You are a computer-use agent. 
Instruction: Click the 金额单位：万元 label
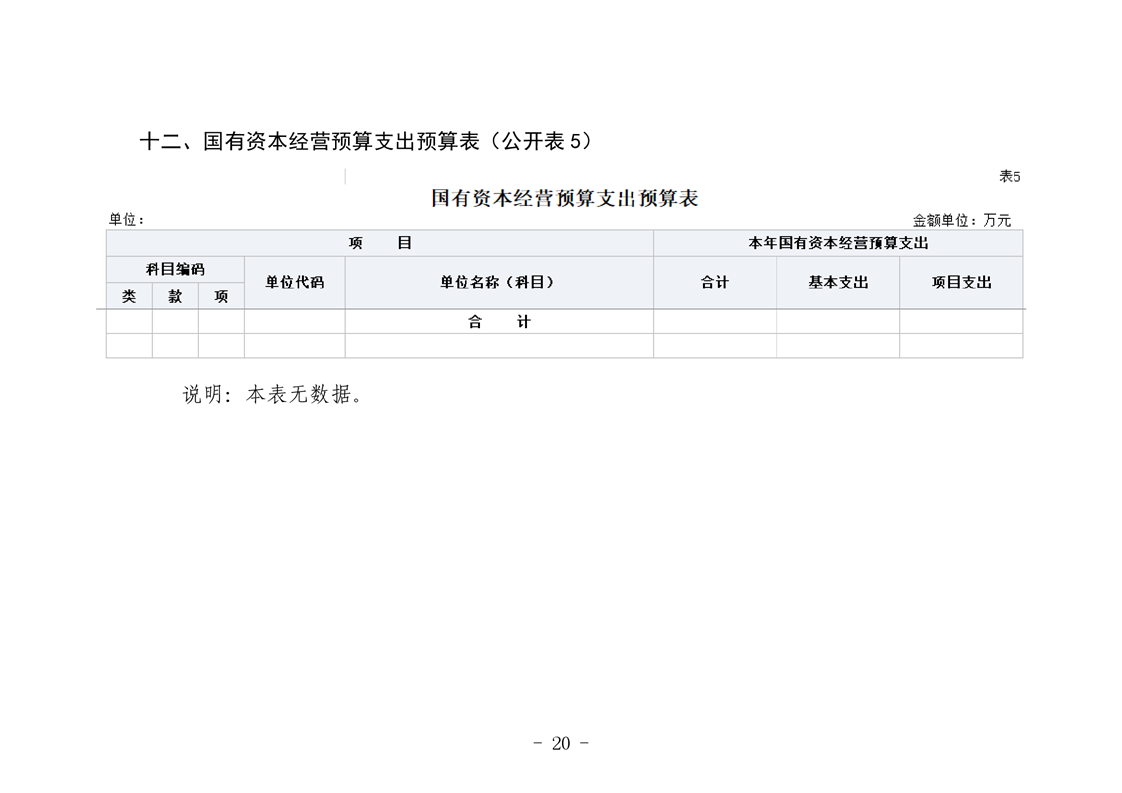tap(962, 220)
